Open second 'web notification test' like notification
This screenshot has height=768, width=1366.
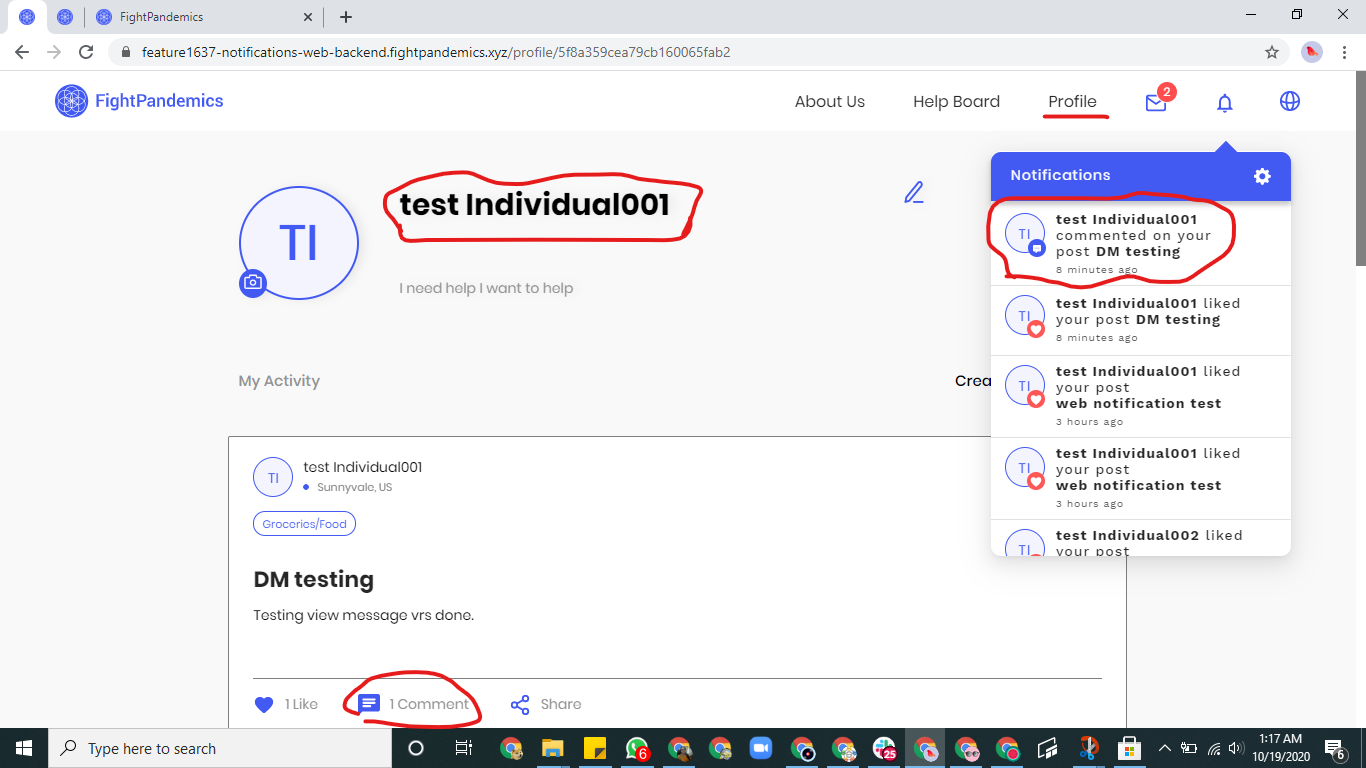pos(1141,479)
